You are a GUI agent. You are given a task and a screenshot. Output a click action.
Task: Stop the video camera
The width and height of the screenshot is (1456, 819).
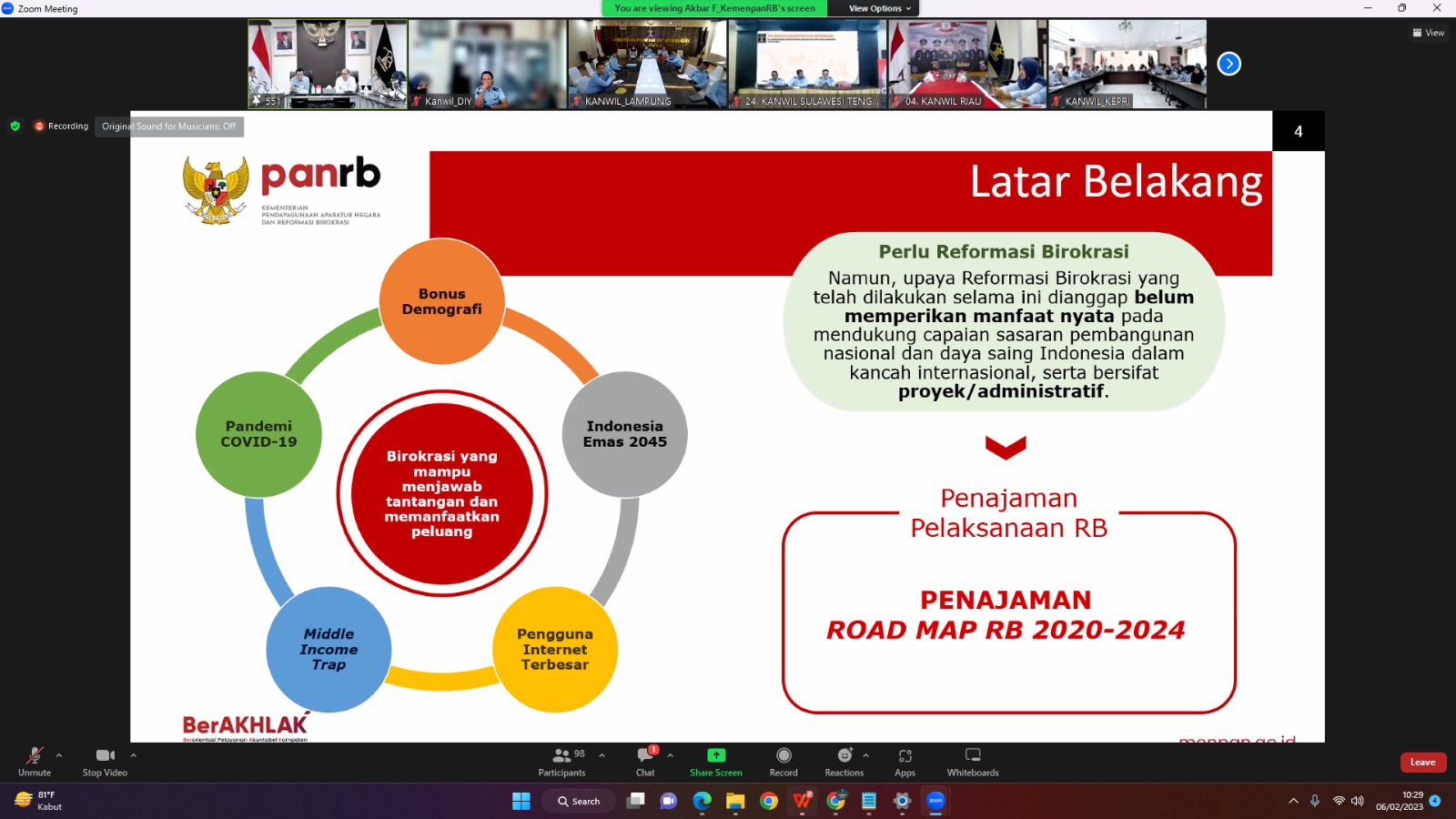105,762
